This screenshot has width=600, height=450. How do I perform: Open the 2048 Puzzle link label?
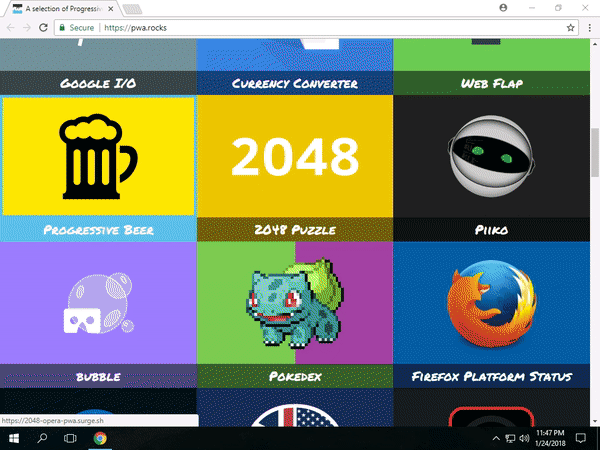[294, 230]
